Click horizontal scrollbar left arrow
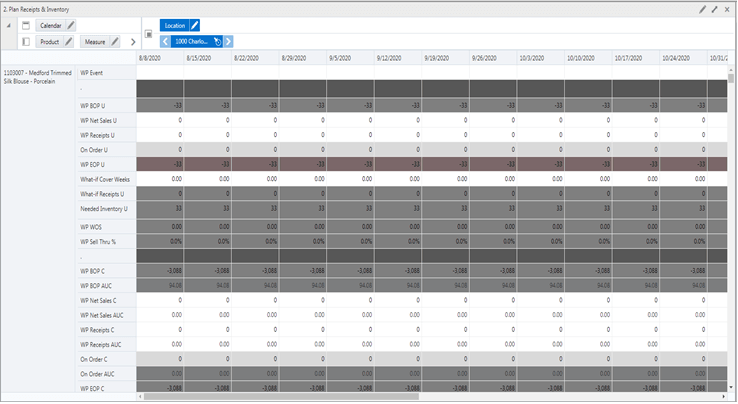 click(140, 396)
